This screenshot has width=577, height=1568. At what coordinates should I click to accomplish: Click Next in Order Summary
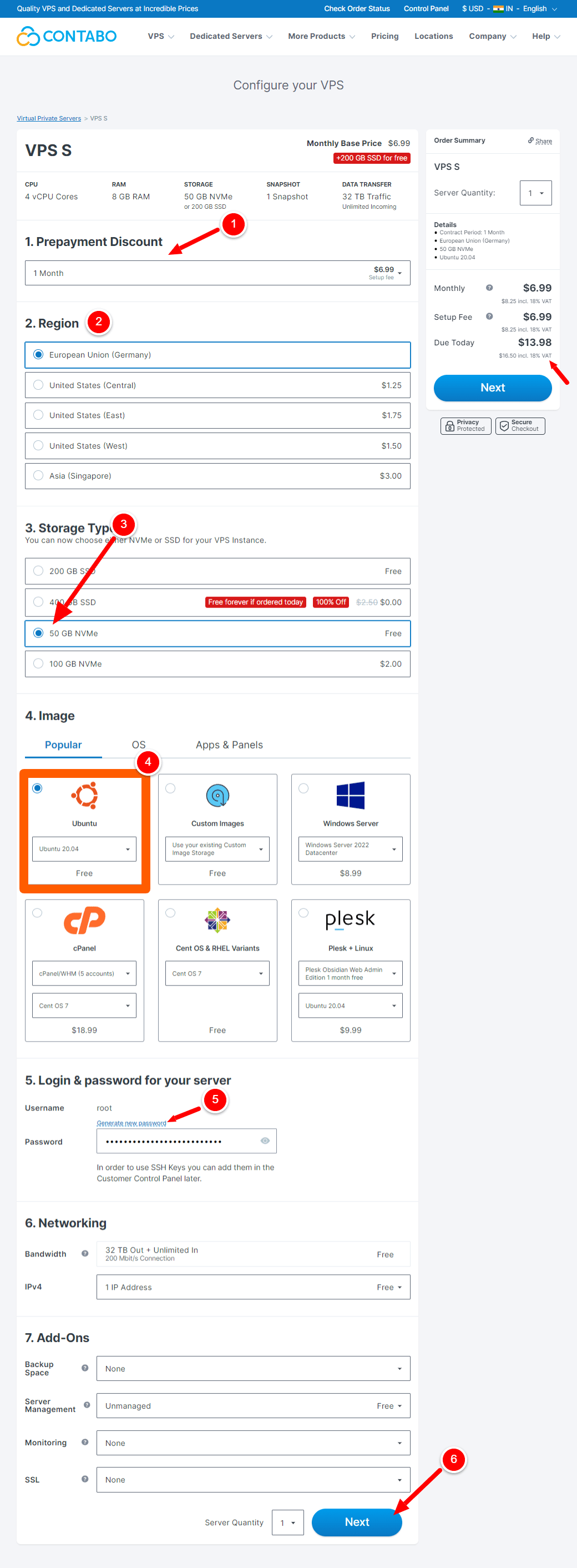click(493, 388)
